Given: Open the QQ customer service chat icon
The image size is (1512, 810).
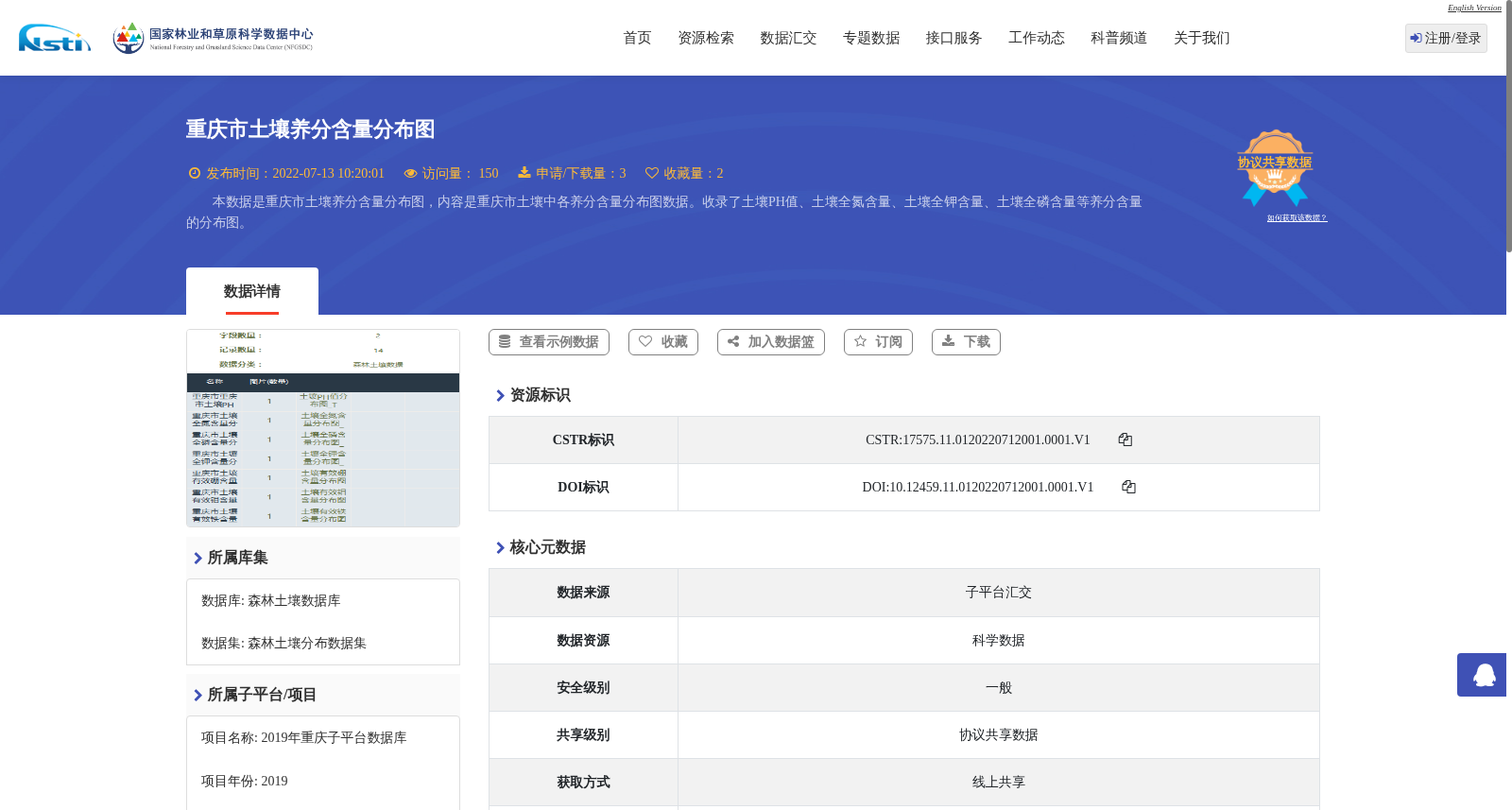Looking at the screenshot, I should (1482, 675).
